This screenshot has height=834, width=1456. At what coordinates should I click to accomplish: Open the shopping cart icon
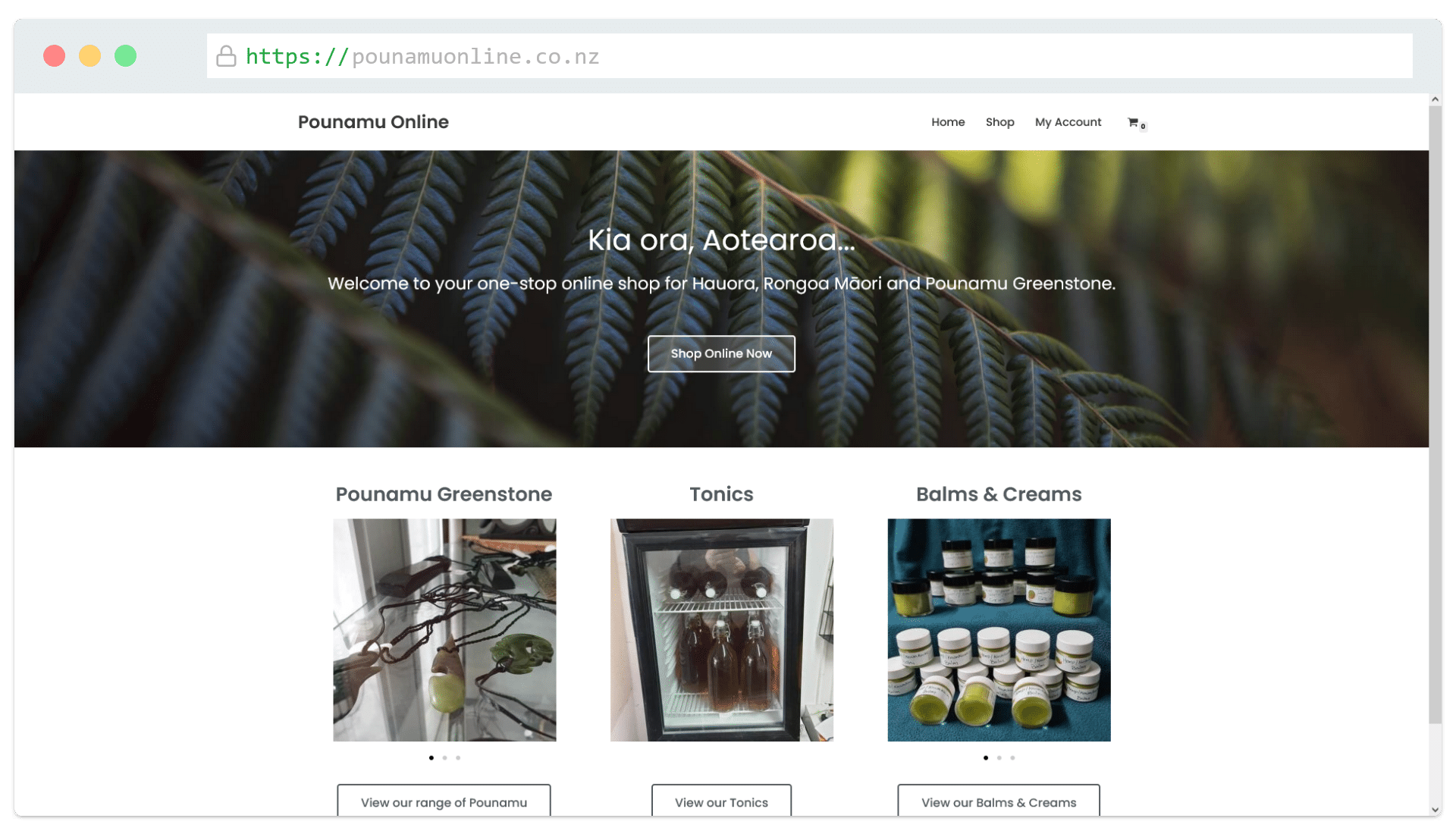tap(1135, 123)
